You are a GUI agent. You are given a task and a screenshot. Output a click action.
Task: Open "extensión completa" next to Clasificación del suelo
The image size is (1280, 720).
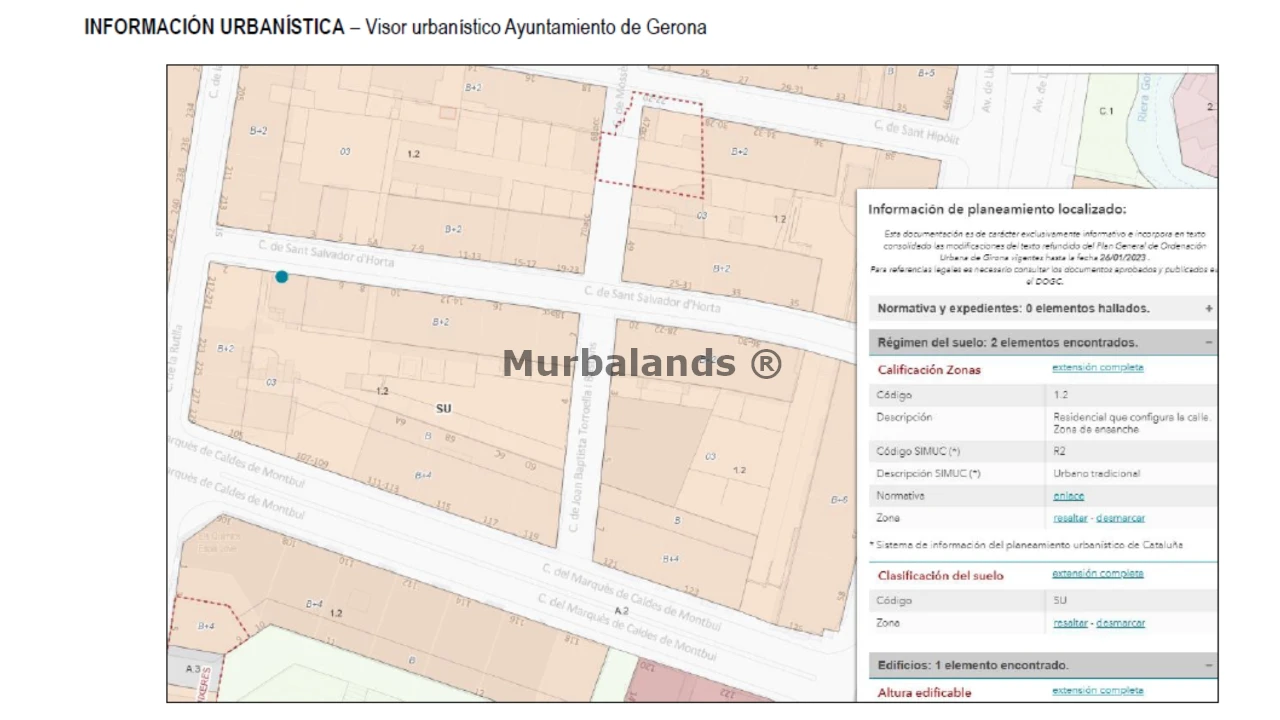[1097, 574]
